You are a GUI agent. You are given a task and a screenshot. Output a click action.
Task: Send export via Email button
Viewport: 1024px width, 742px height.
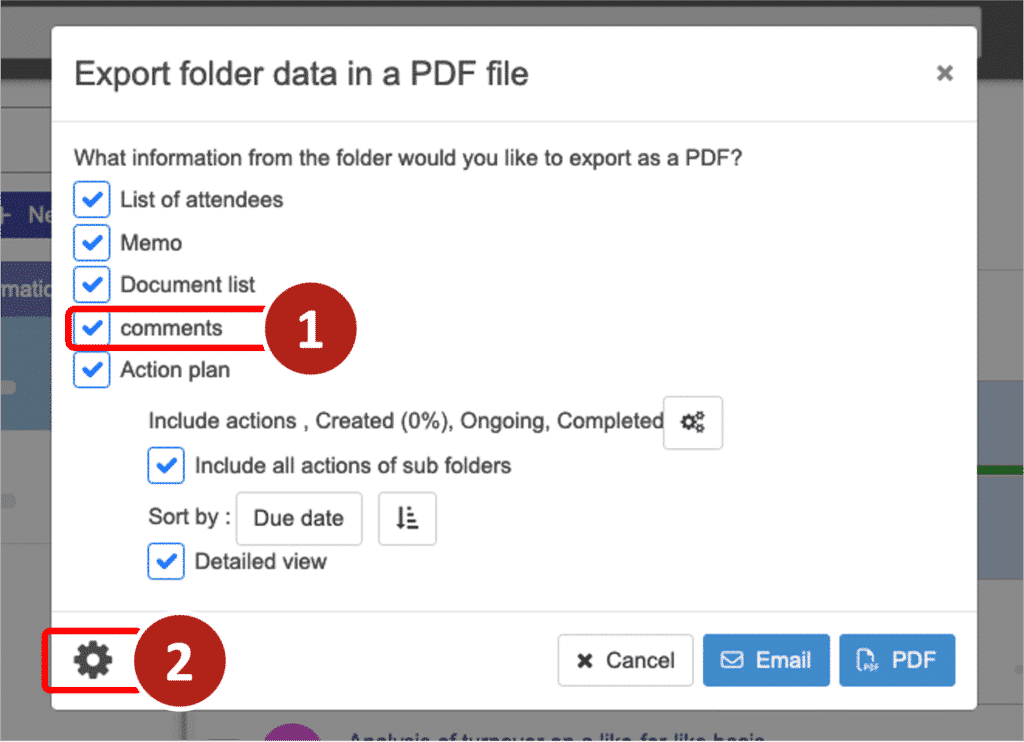point(766,660)
